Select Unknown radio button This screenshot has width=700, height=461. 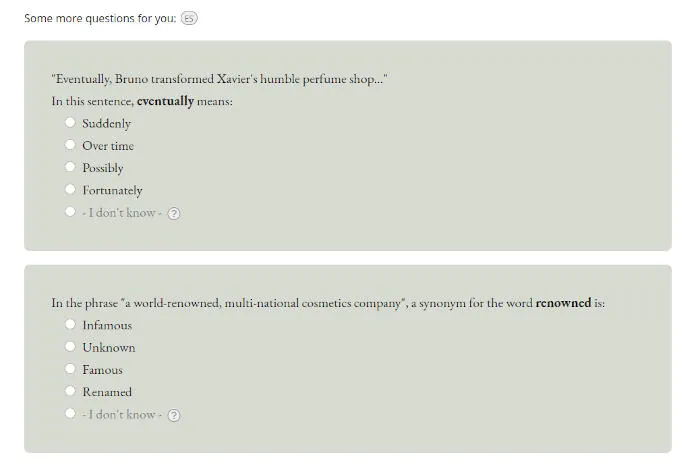(x=70, y=346)
